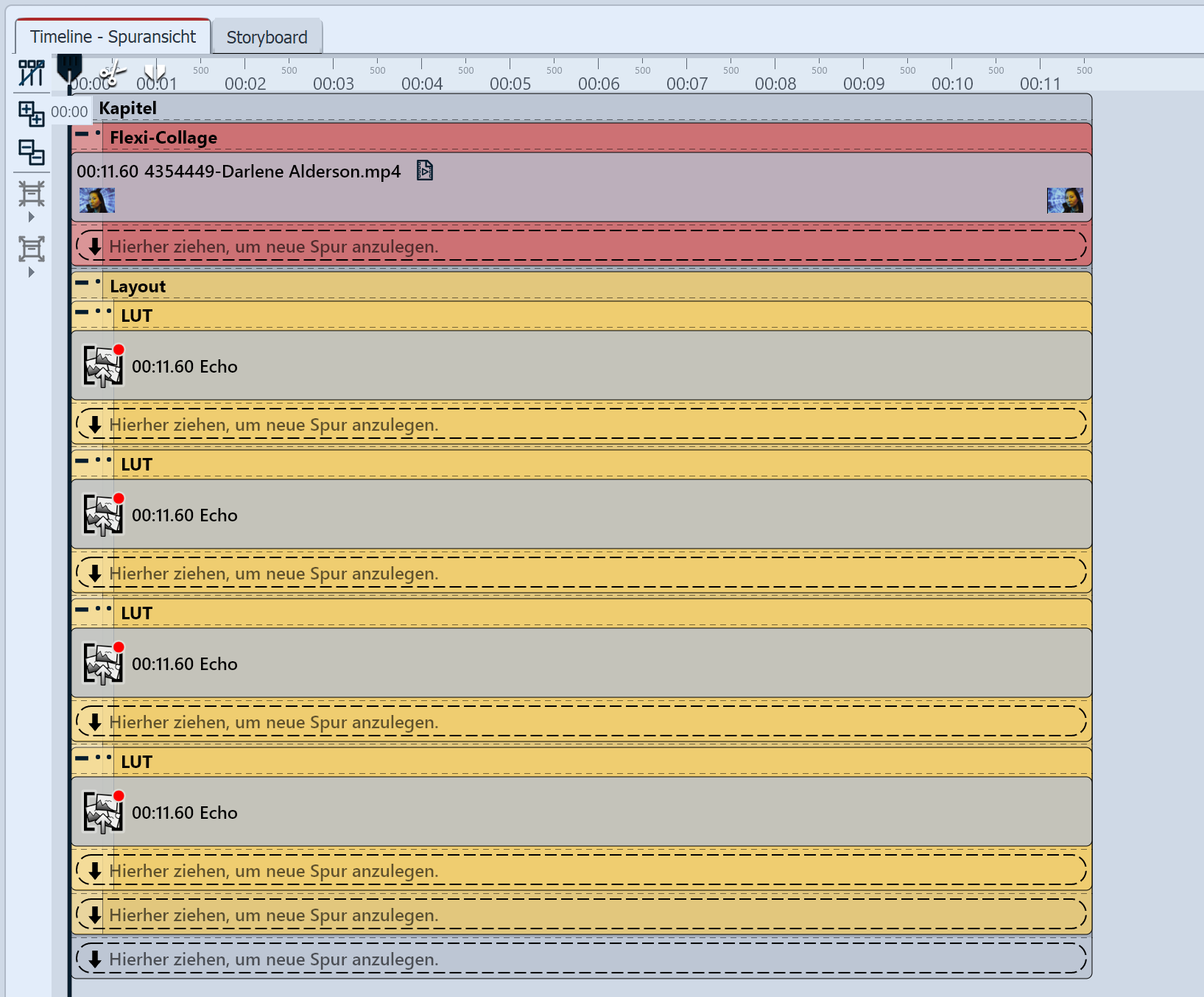Click the playhead handle at 00:00
This screenshot has height=997, width=1204.
69,68
